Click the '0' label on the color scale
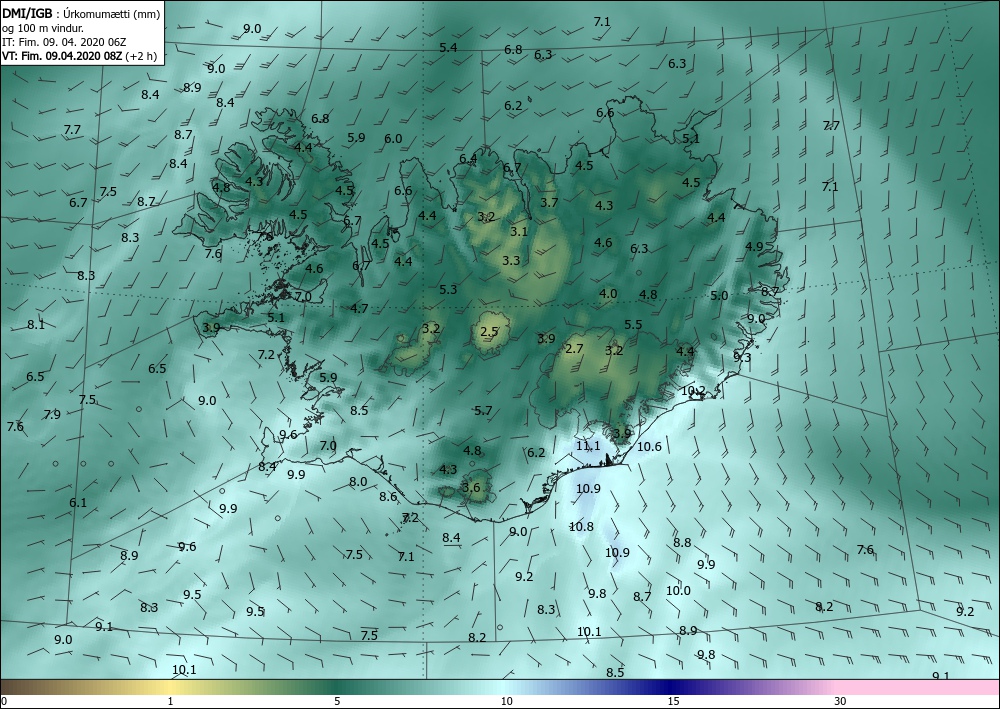The width and height of the screenshot is (1000, 709). 3,702
